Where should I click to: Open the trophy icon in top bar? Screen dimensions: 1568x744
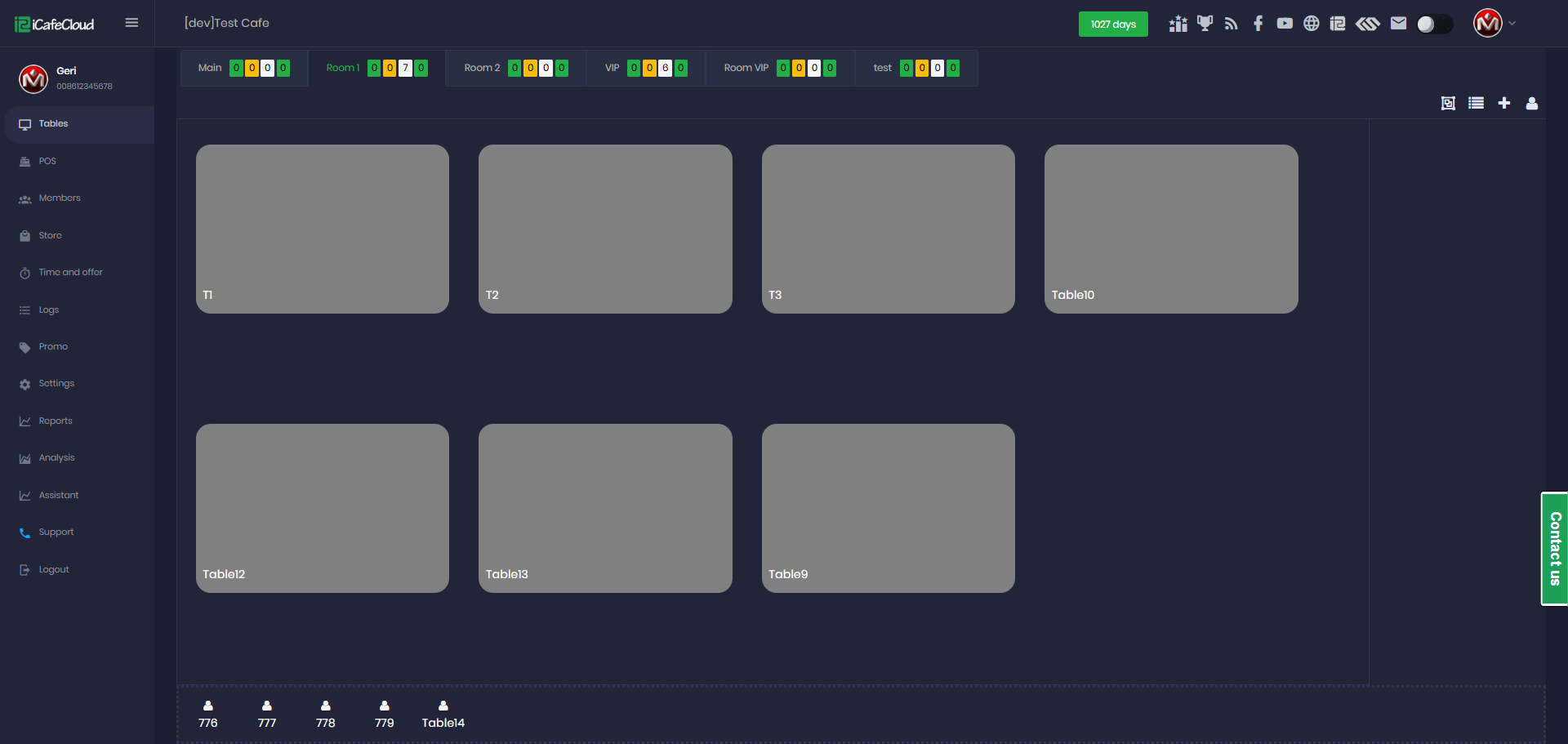(1205, 24)
